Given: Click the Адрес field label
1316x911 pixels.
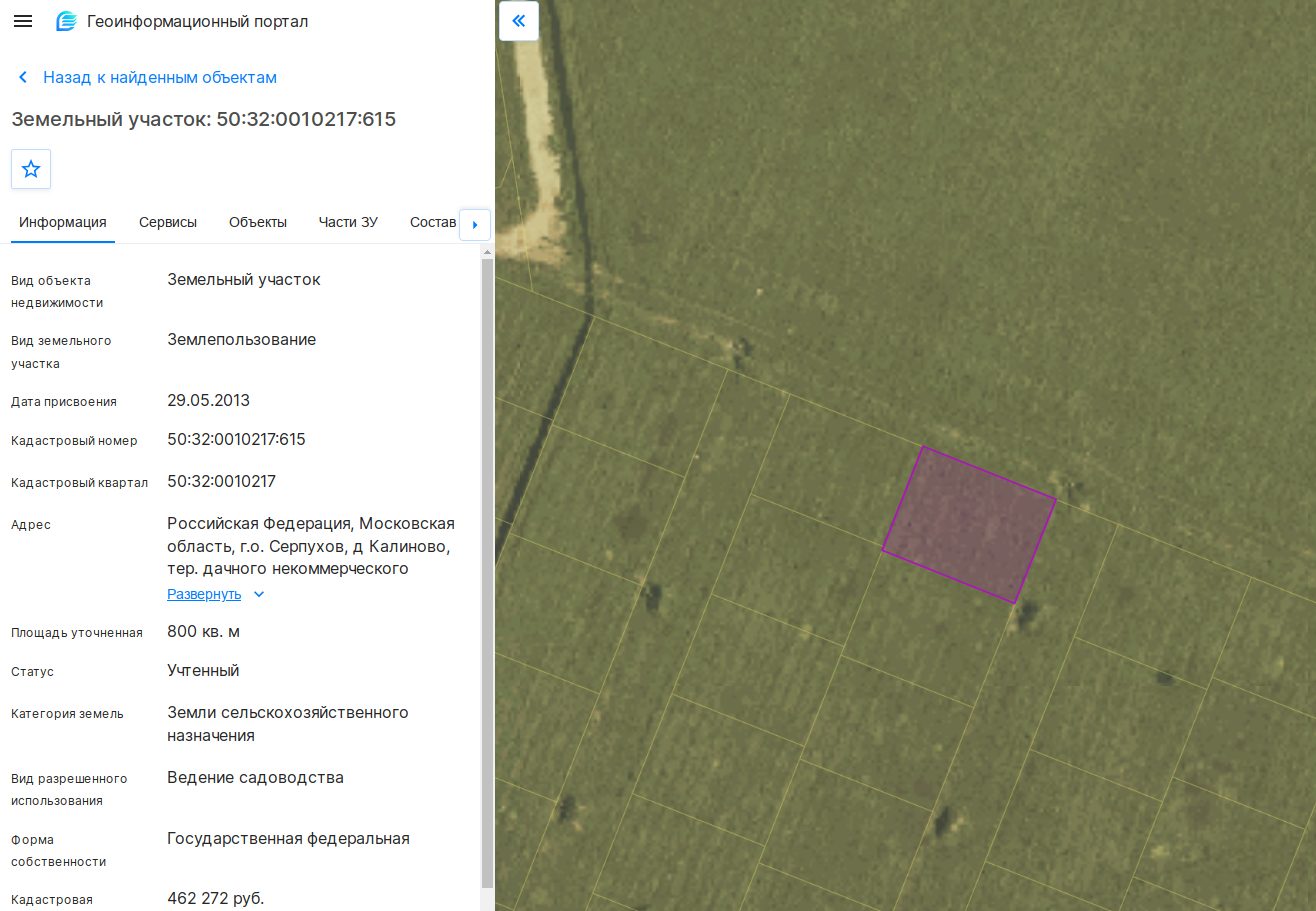Looking at the screenshot, I should [31, 524].
